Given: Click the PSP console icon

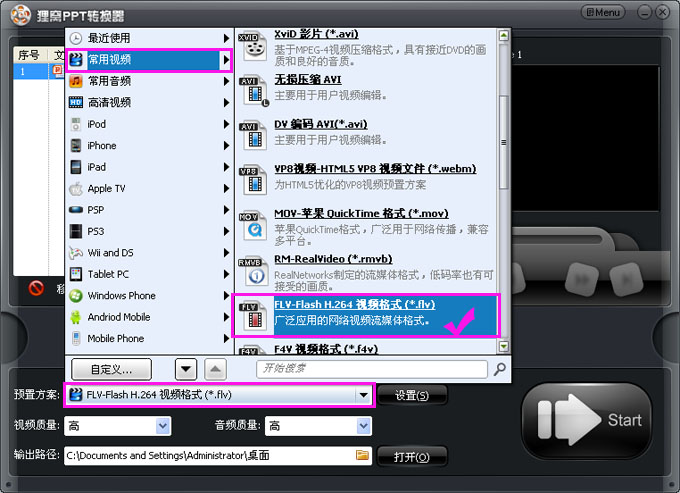Looking at the screenshot, I should click(x=75, y=210).
